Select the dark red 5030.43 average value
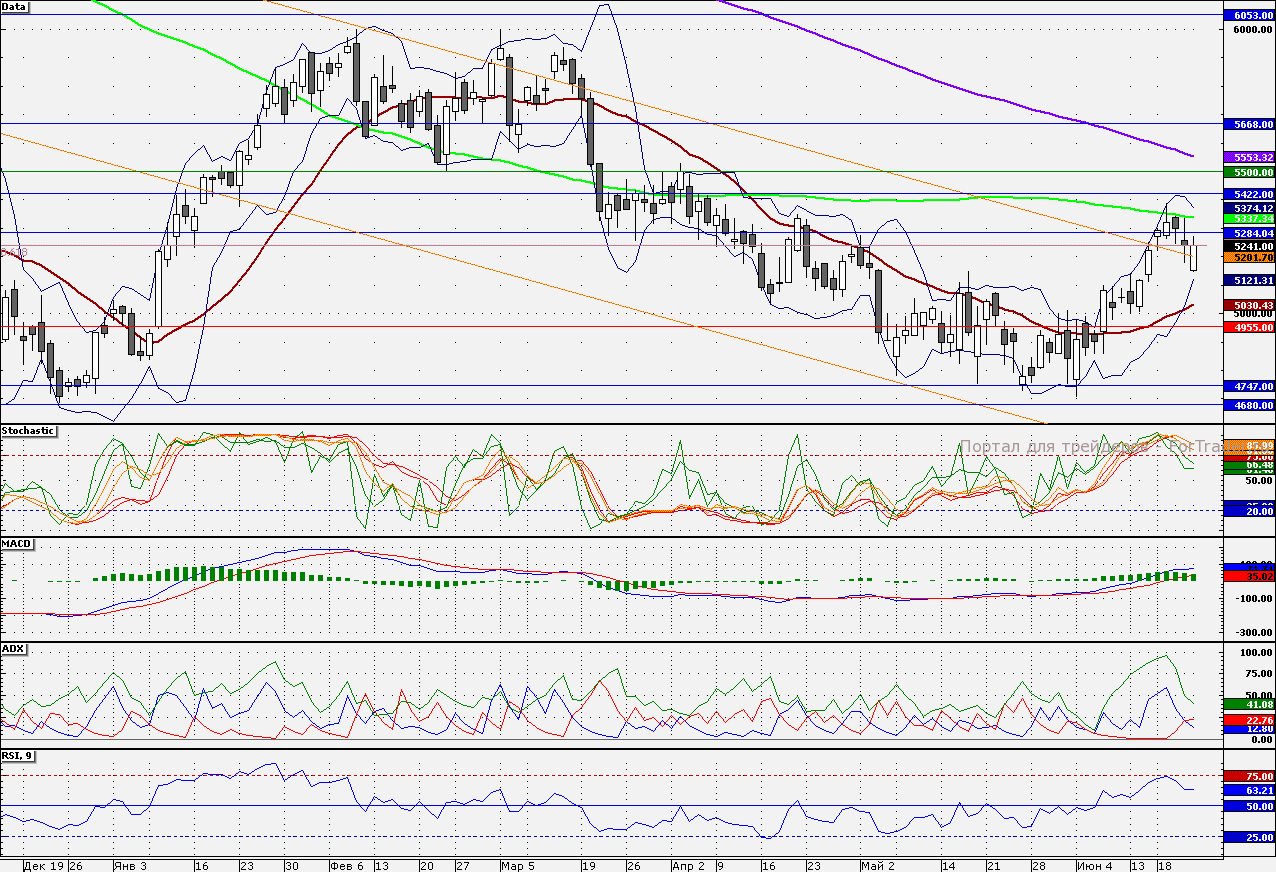 (x=1249, y=306)
